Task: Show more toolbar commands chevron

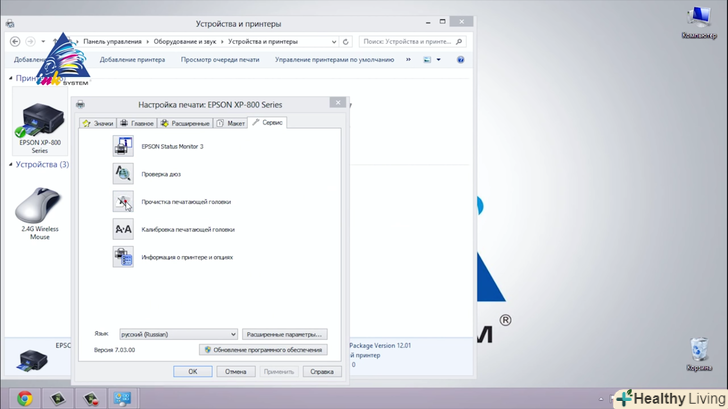Action: pos(408,59)
